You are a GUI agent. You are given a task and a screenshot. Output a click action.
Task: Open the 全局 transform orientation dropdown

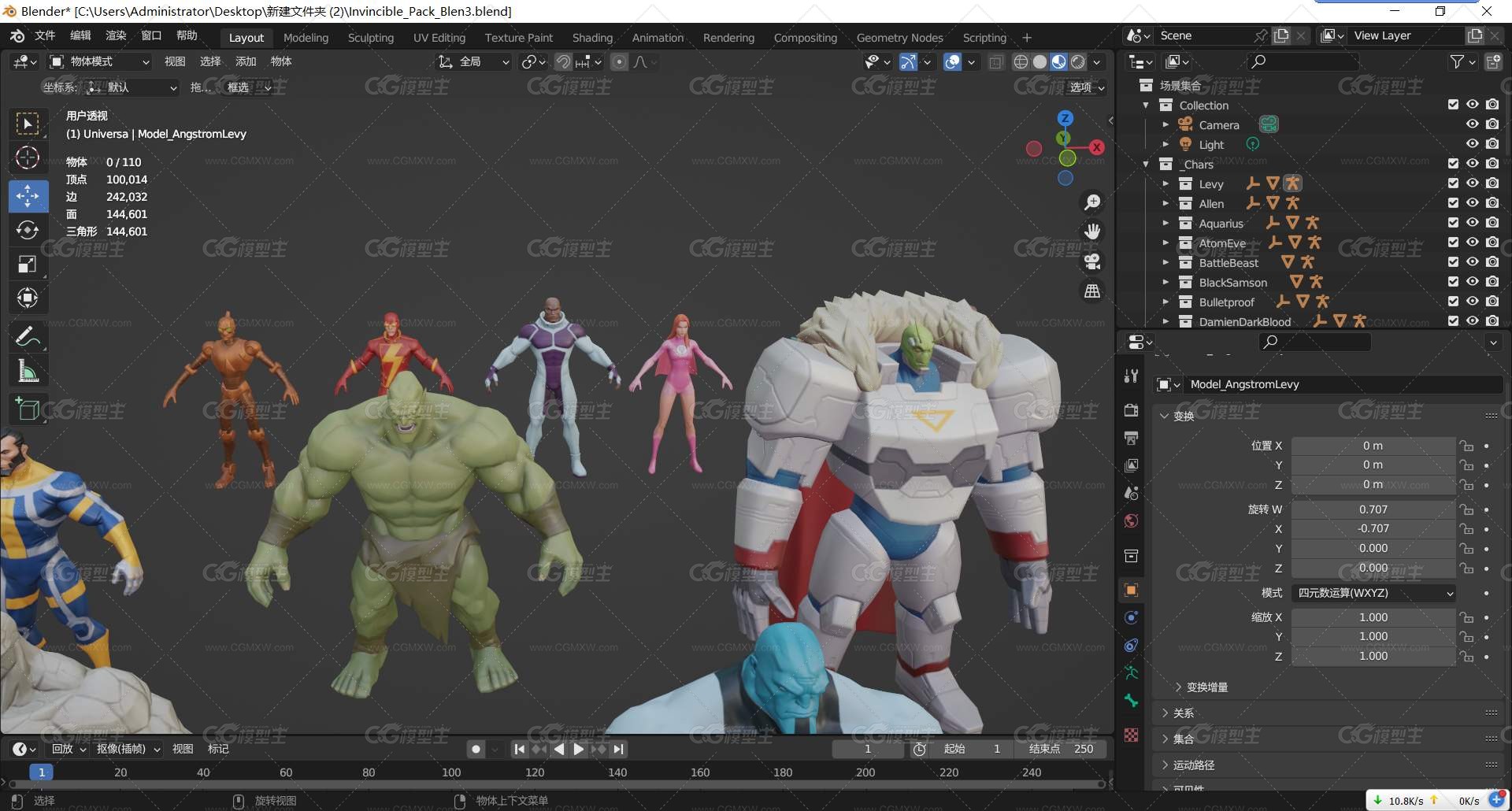(474, 61)
